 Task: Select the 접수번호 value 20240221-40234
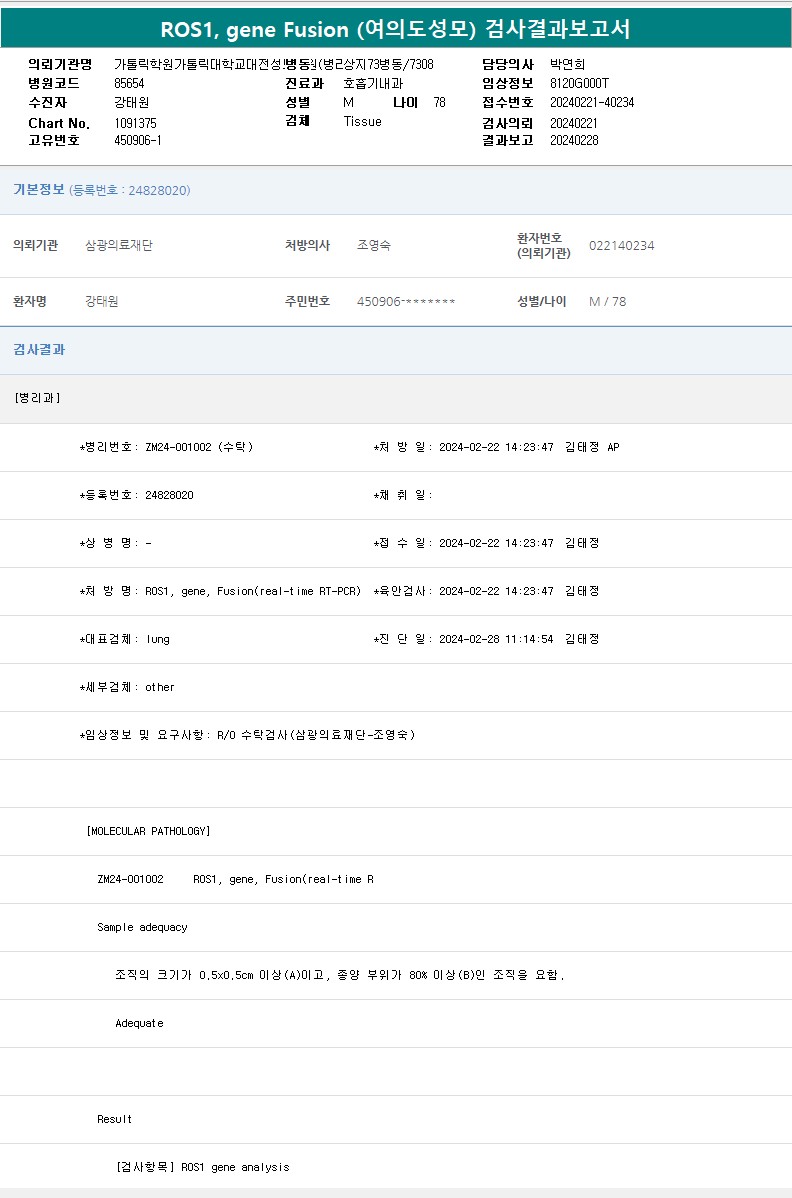[x=592, y=103]
